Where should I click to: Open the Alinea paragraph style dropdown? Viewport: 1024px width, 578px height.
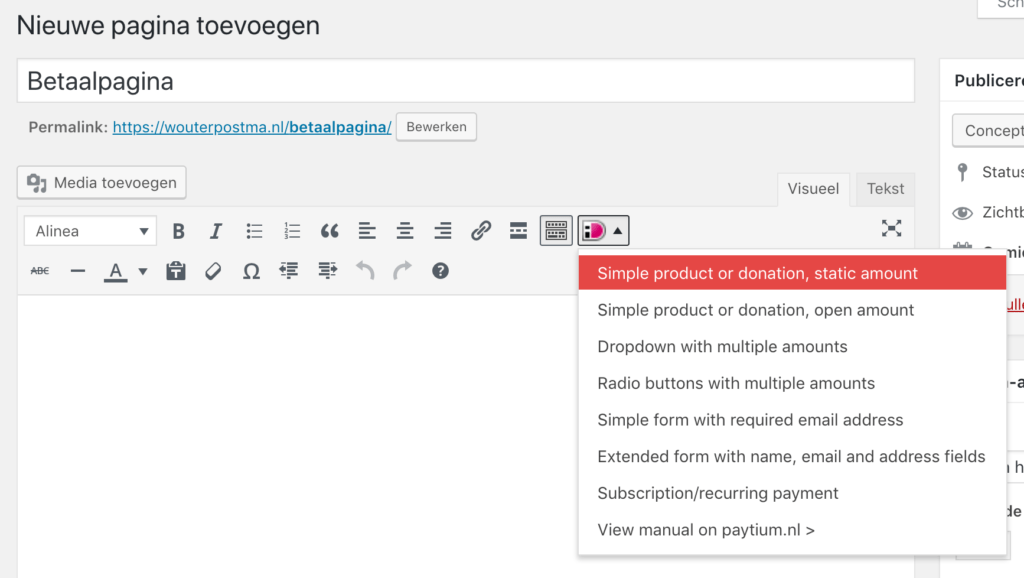(x=90, y=230)
